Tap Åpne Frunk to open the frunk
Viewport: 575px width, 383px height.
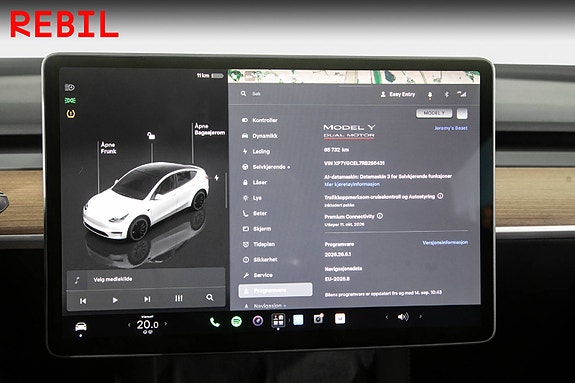click(x=108, y=148)
